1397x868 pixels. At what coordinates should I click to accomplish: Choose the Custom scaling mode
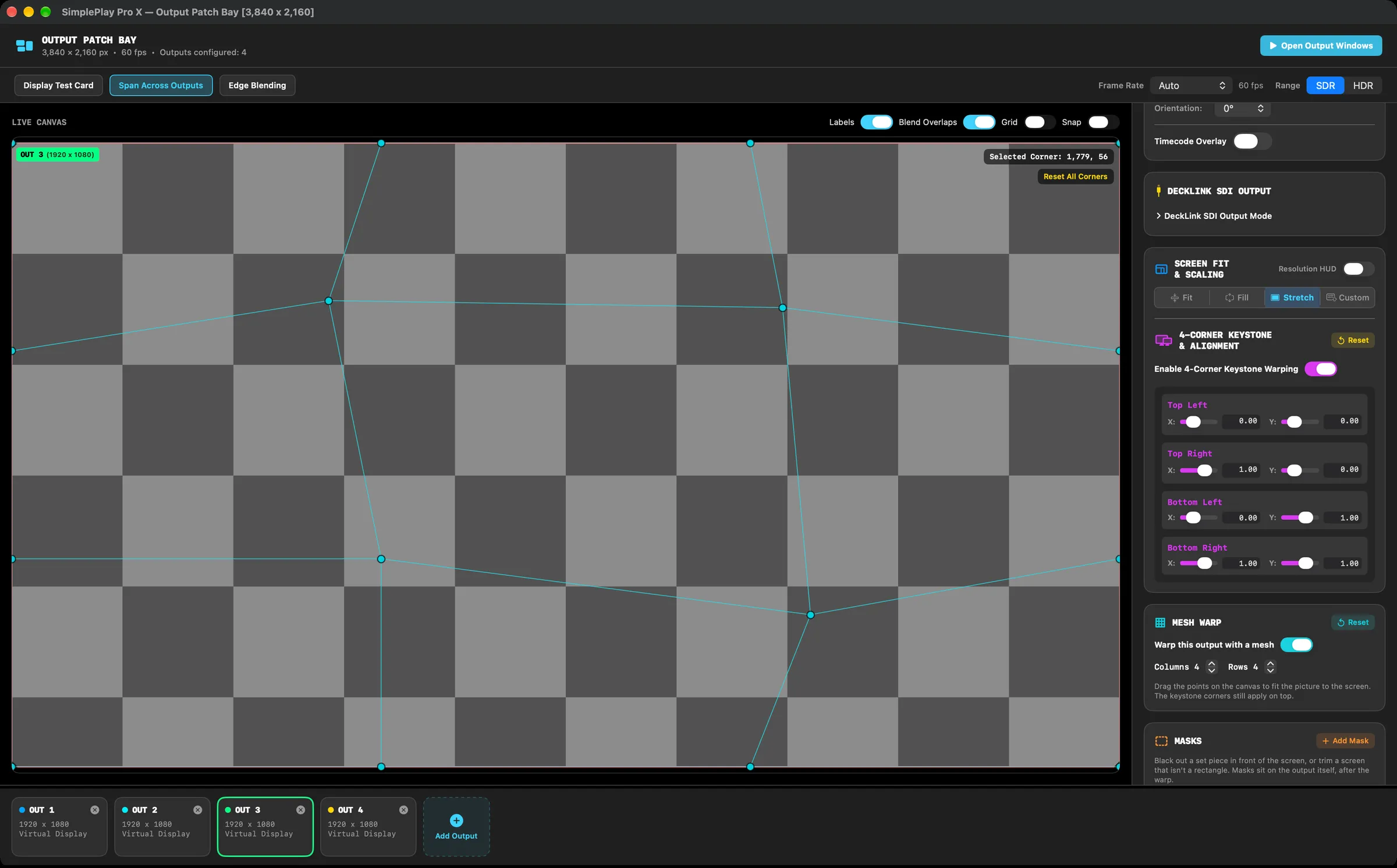1348,297
